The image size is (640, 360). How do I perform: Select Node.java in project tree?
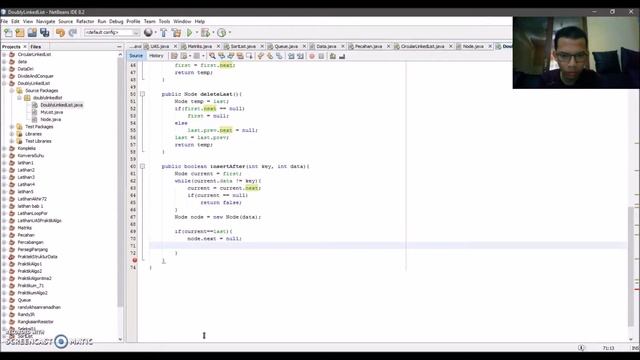tap(51, 120)
